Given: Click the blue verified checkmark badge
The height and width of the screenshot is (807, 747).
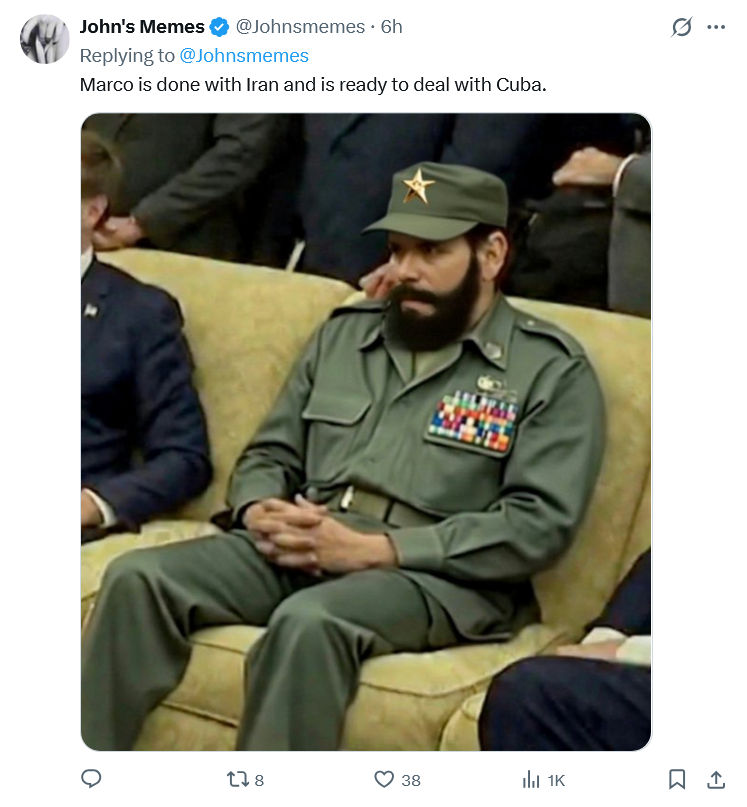Looking at the screenshot, I should pyautogui.click(x=220, y=27).
